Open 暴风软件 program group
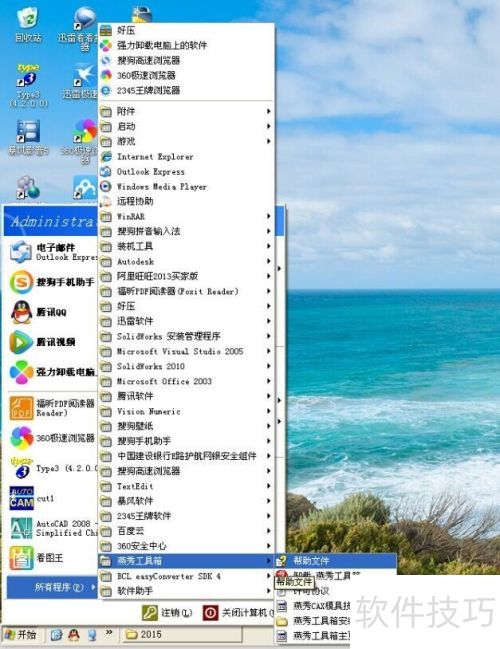The image size is (500, 649). pos(187,501)
